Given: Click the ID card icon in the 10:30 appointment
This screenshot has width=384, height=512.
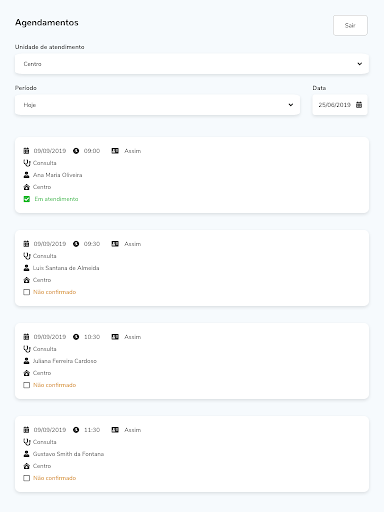Looking at the screenshot, I should 115,337.
